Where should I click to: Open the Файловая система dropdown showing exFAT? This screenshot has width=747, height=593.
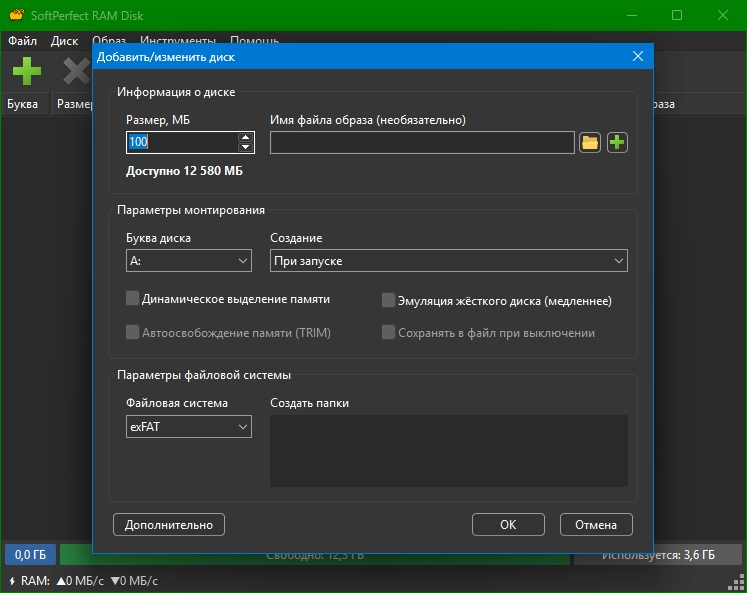(189, 427)
